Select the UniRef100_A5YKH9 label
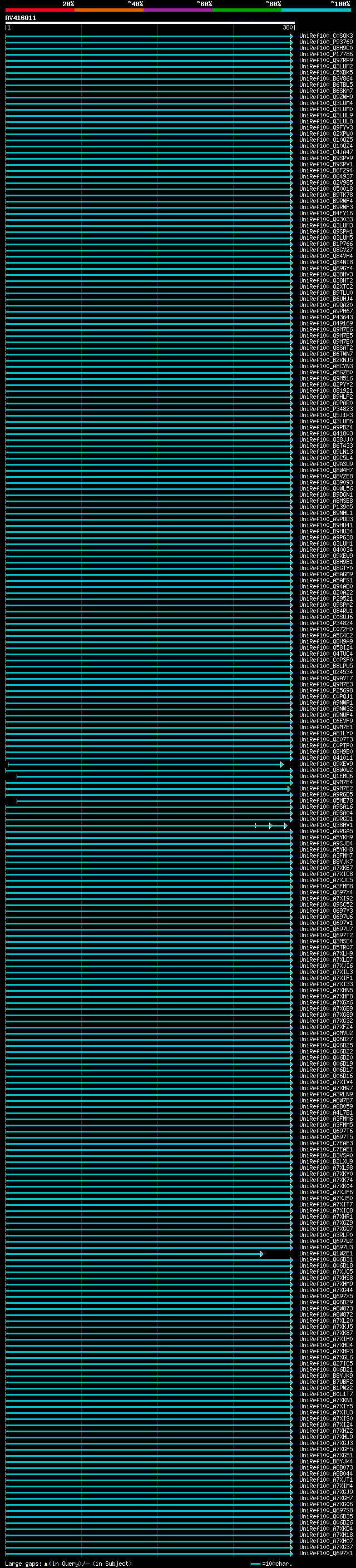Screen dimensions: 356x1568 (325, 838)
